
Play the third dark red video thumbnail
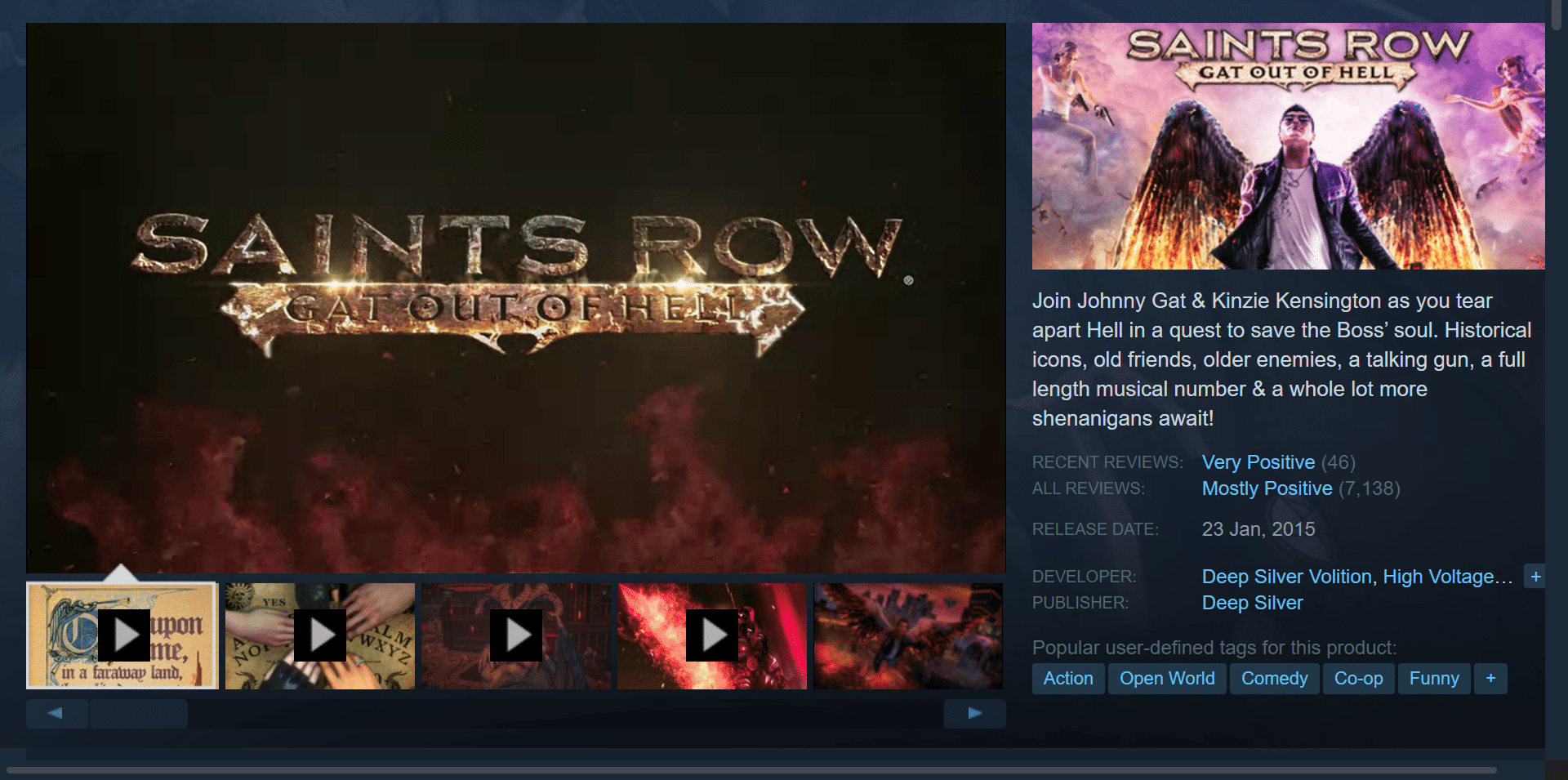tap(516, 635)
